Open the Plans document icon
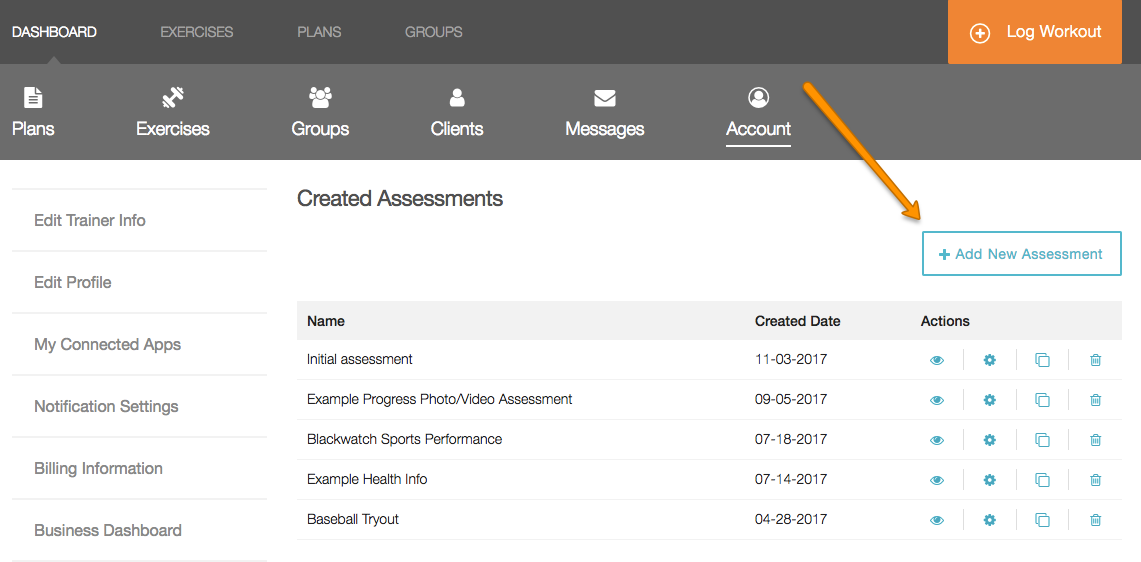Image resolution: width=1141 pixels, height=562 pixels. tap(33, 97)
